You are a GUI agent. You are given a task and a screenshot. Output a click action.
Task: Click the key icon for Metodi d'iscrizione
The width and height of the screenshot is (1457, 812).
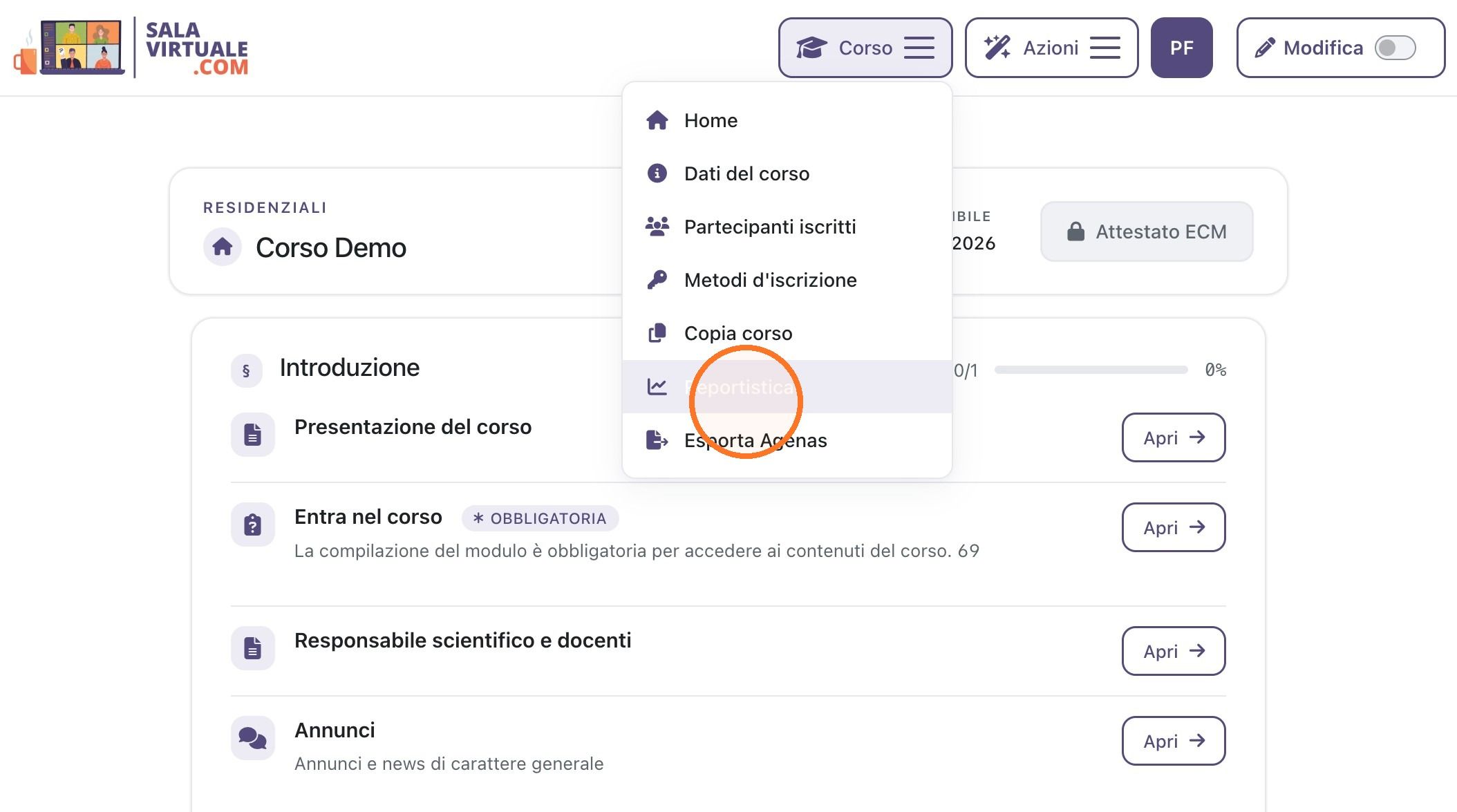pyautogui.click(x=657, y=280)
